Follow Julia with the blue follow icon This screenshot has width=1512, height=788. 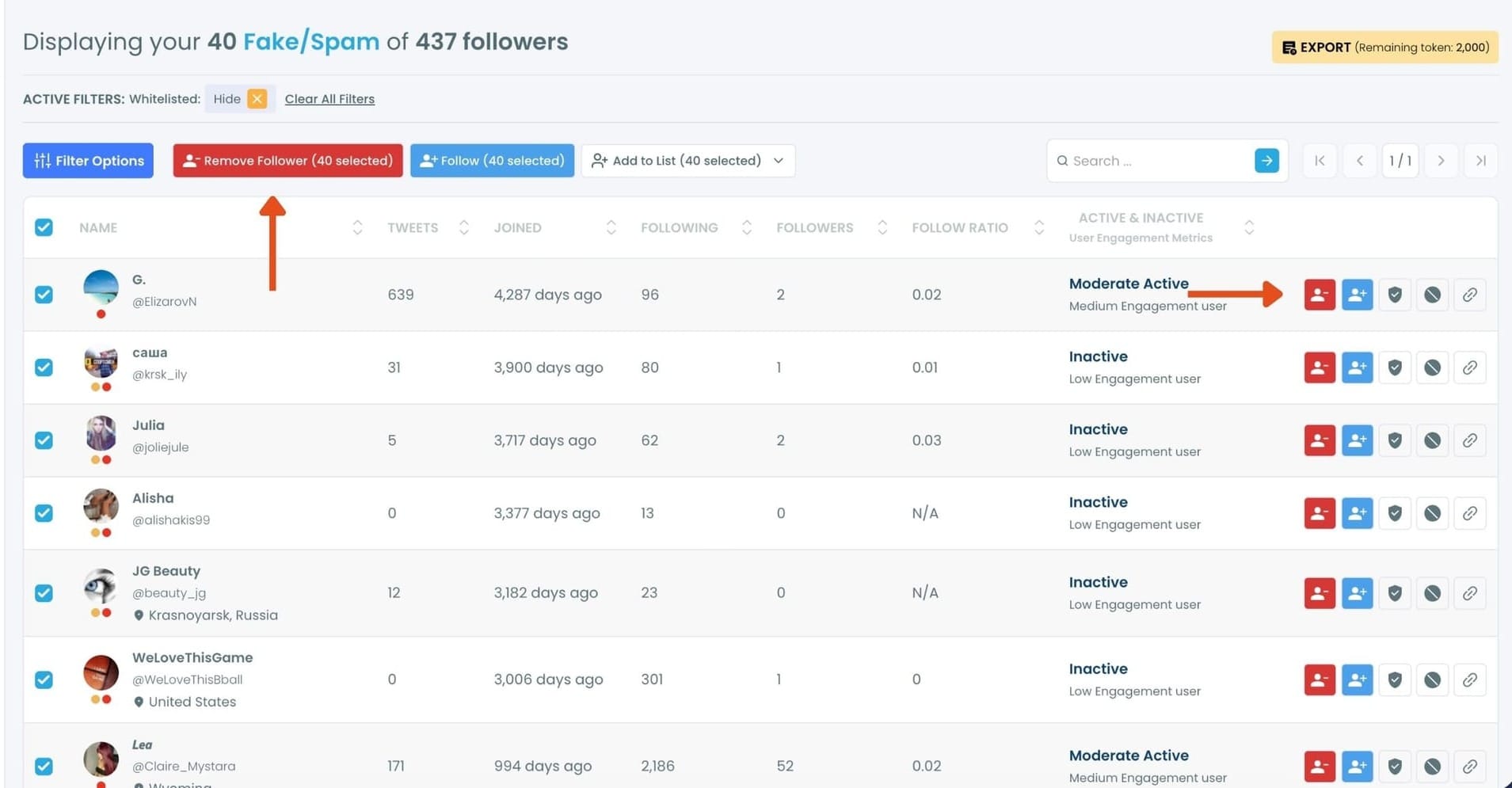pos(1356,440)
